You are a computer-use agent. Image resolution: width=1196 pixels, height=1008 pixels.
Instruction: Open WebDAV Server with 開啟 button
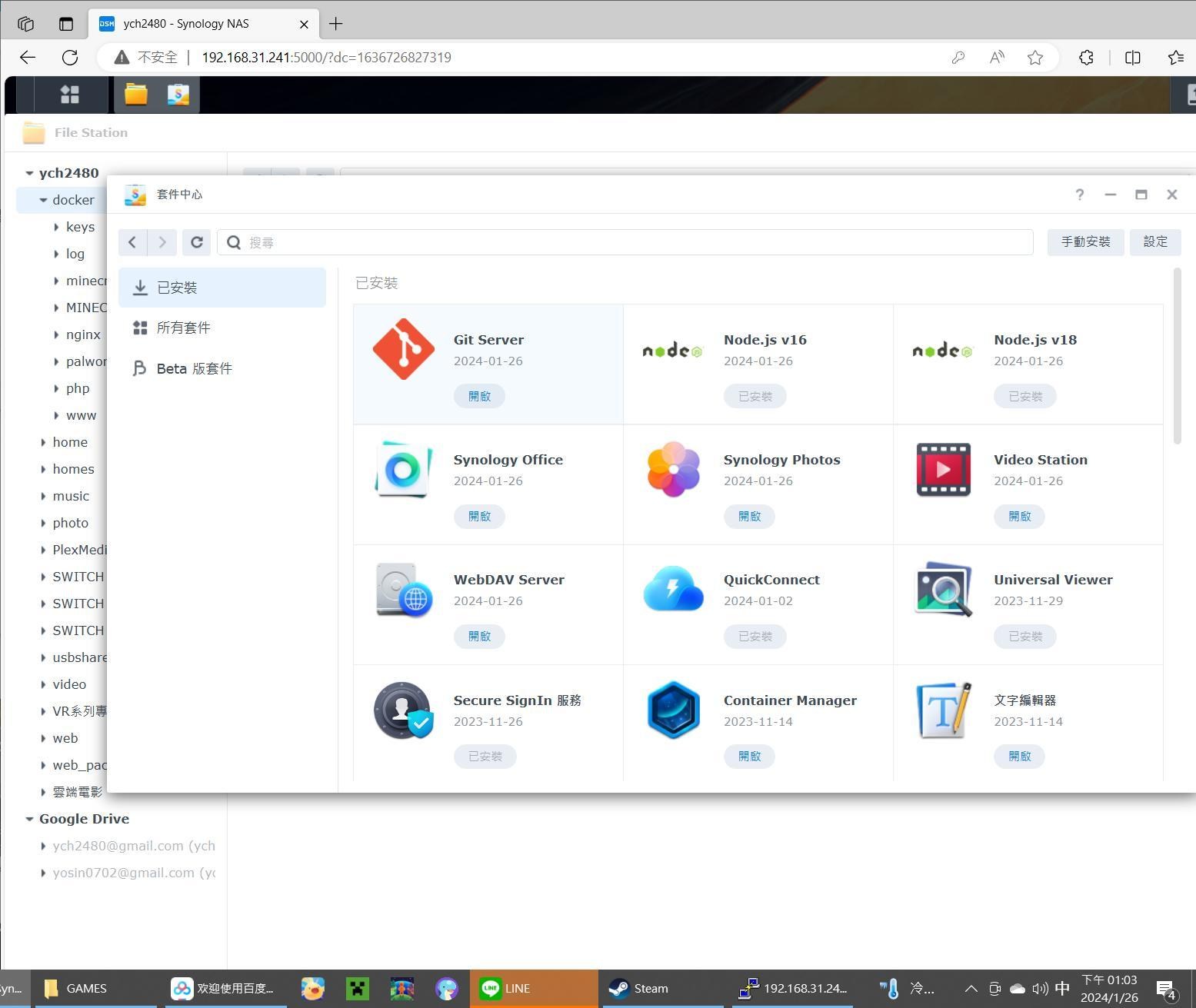point(479,637)
